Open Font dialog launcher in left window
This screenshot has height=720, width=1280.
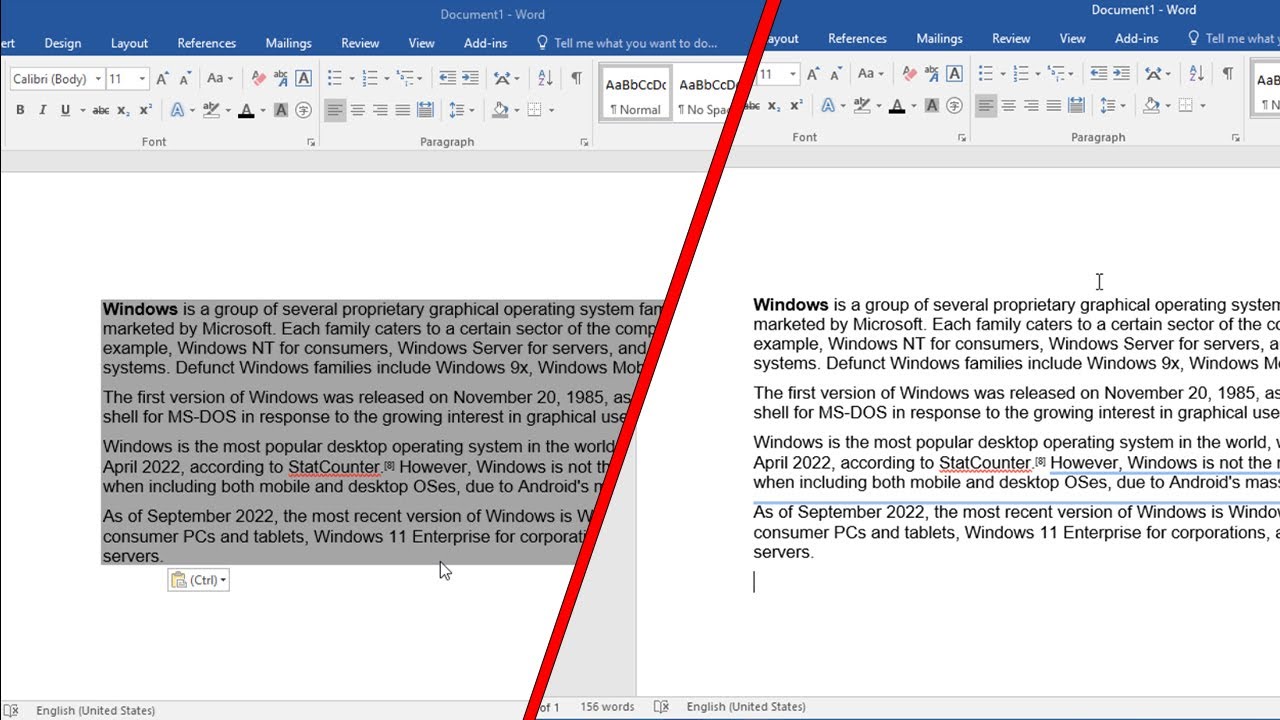click(x=311, y=143)
